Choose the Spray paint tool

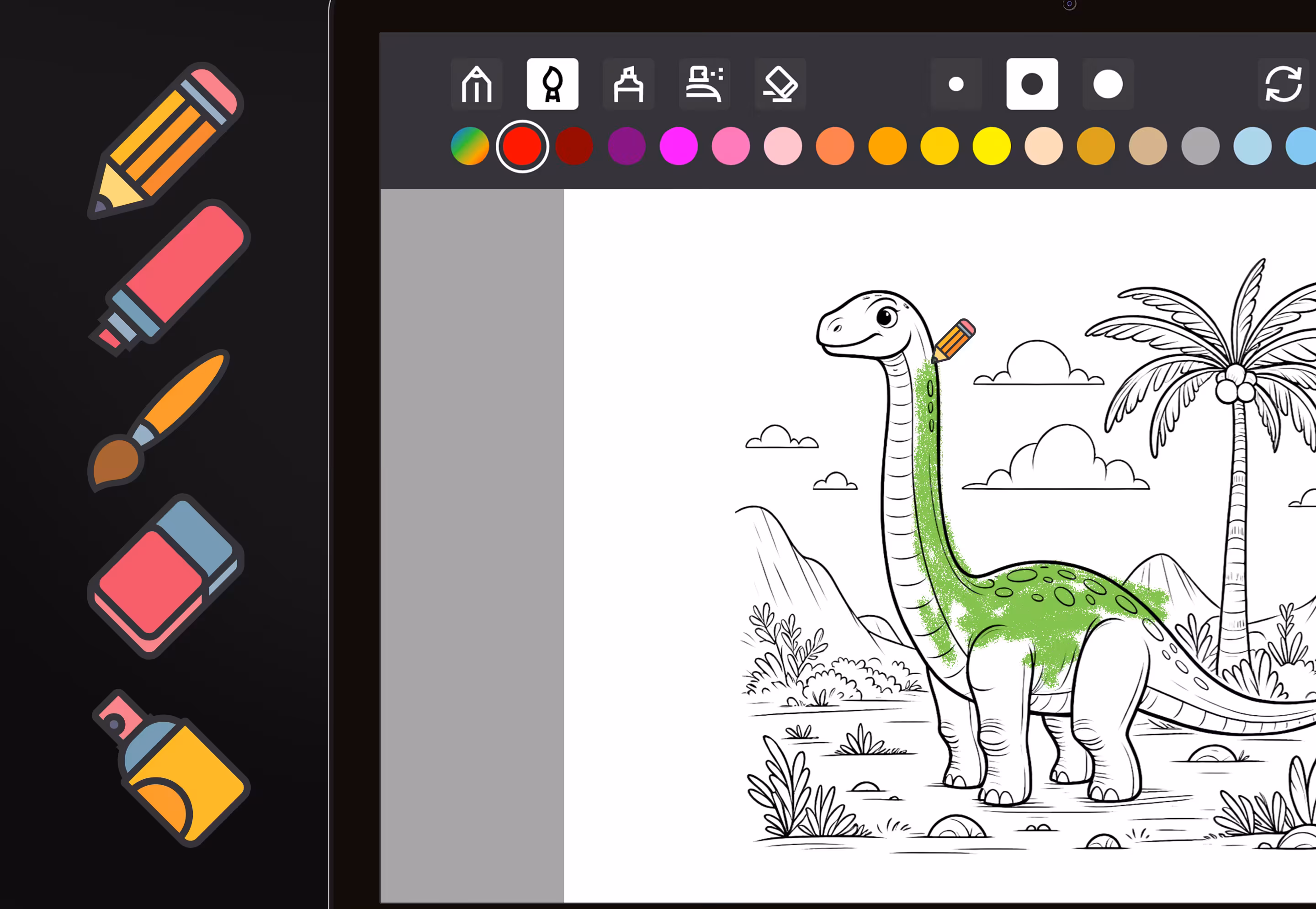pos(704,85)
